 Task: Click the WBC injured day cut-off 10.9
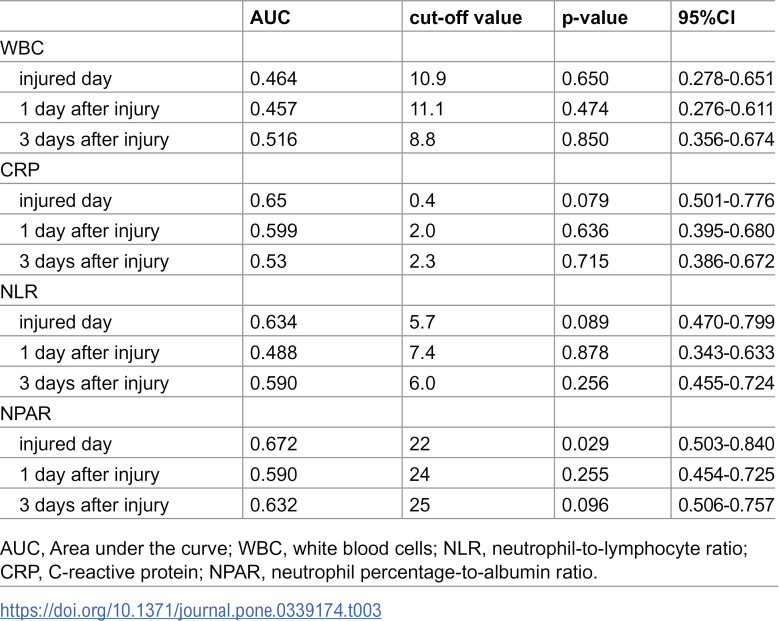pyautogui.click(x=428, y=78)
